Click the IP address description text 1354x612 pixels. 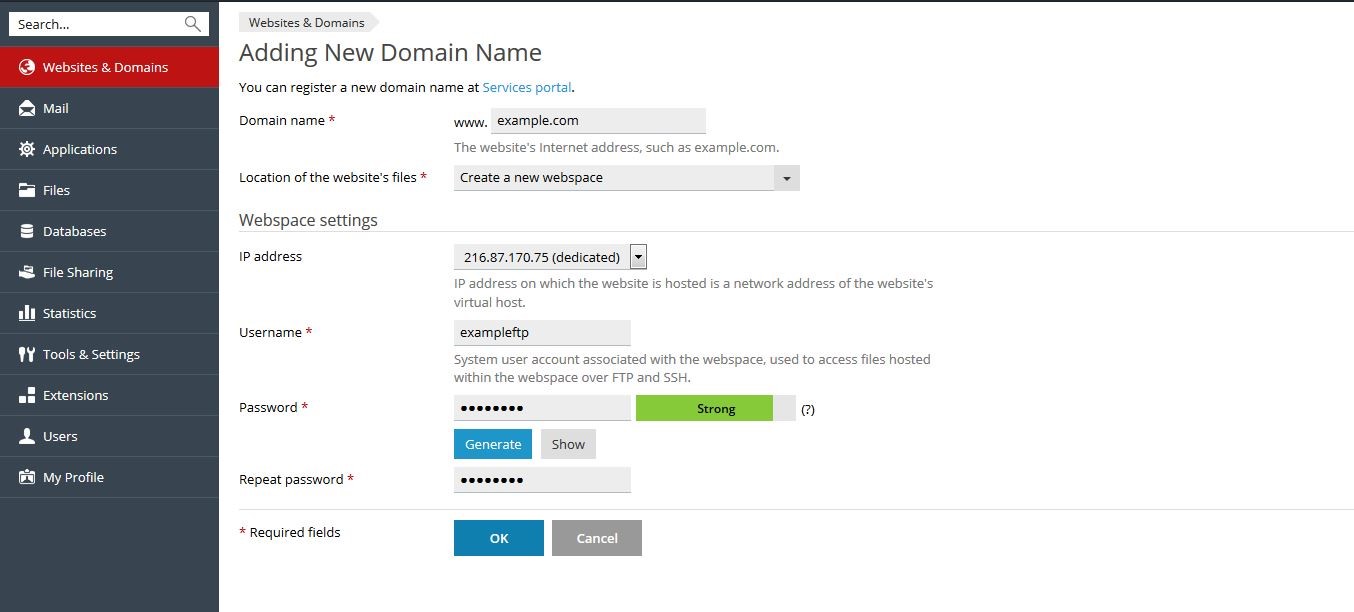tap(693, 293)
